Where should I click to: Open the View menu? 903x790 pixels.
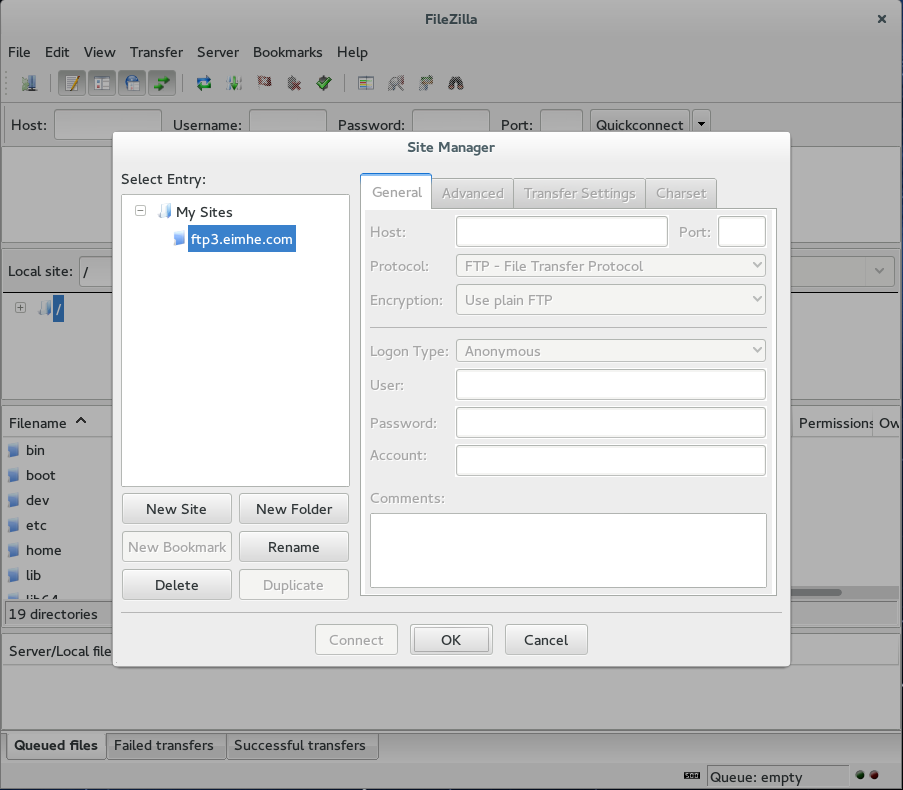coord(100,52)
